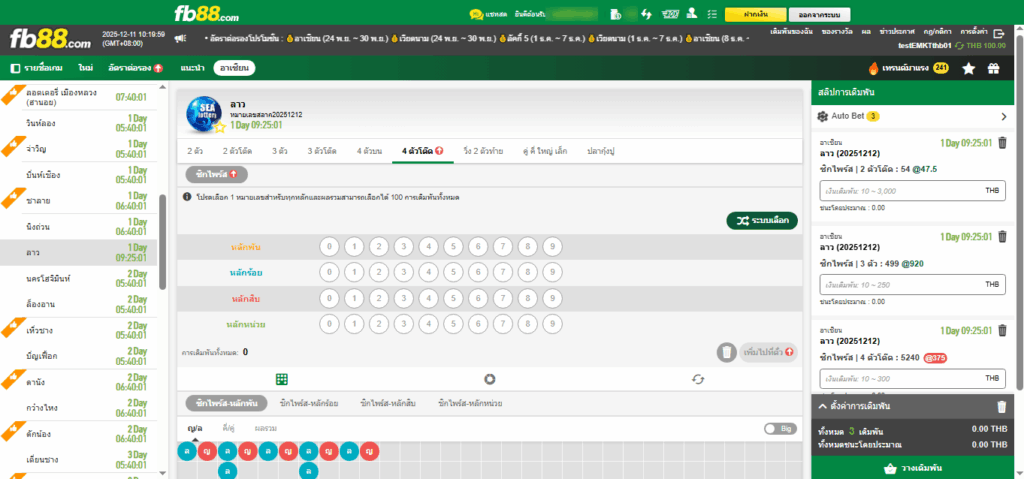1024x479 pixels.
Task: Click the left game list scrollbar
Action: (x=163, y=242)
